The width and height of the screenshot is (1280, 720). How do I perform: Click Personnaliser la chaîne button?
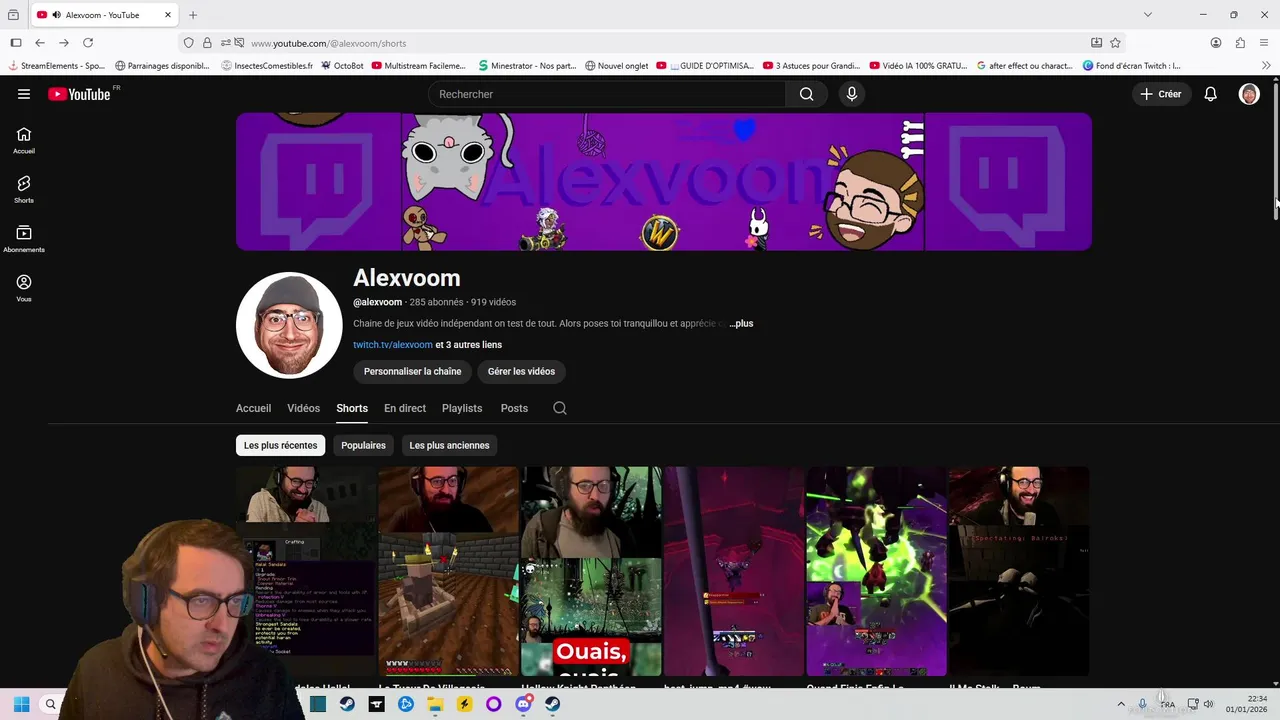coord(412,371)
